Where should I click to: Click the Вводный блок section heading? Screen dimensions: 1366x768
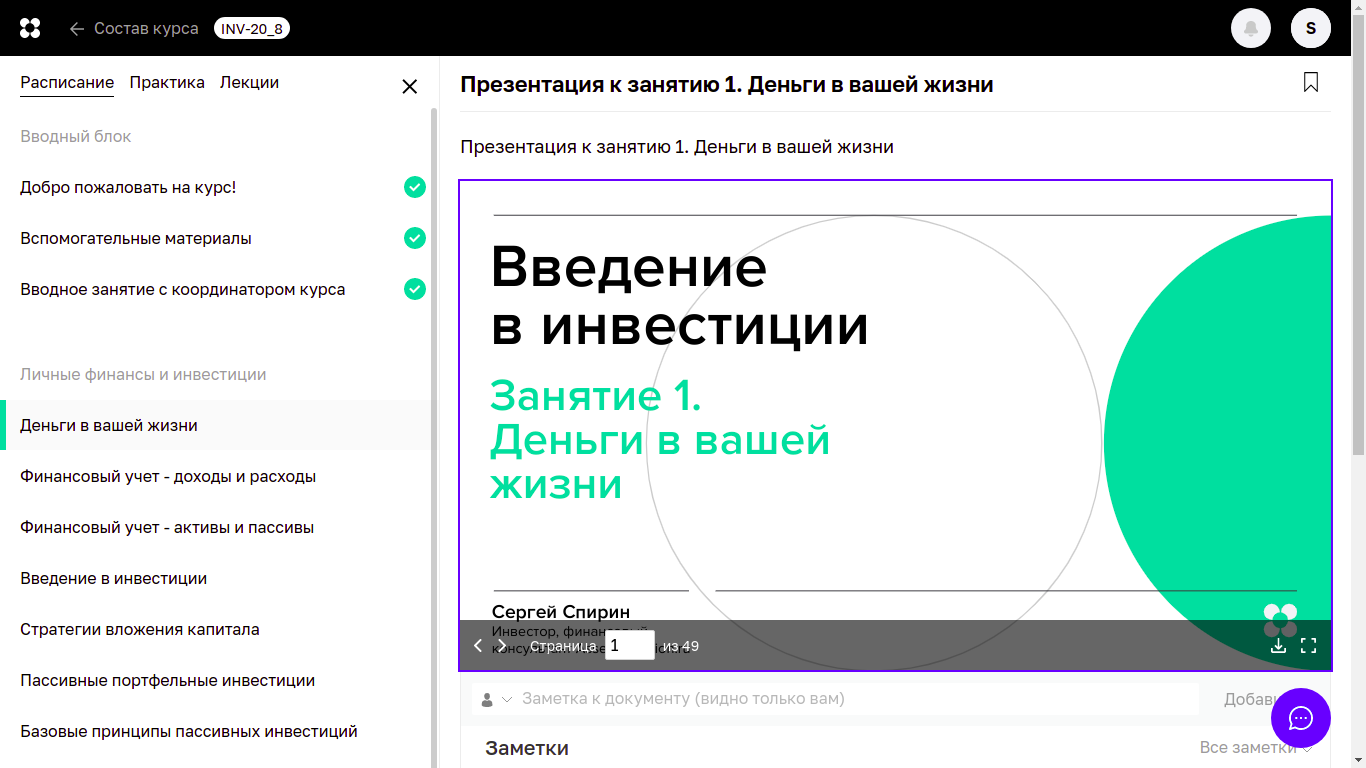coord(76,136)
